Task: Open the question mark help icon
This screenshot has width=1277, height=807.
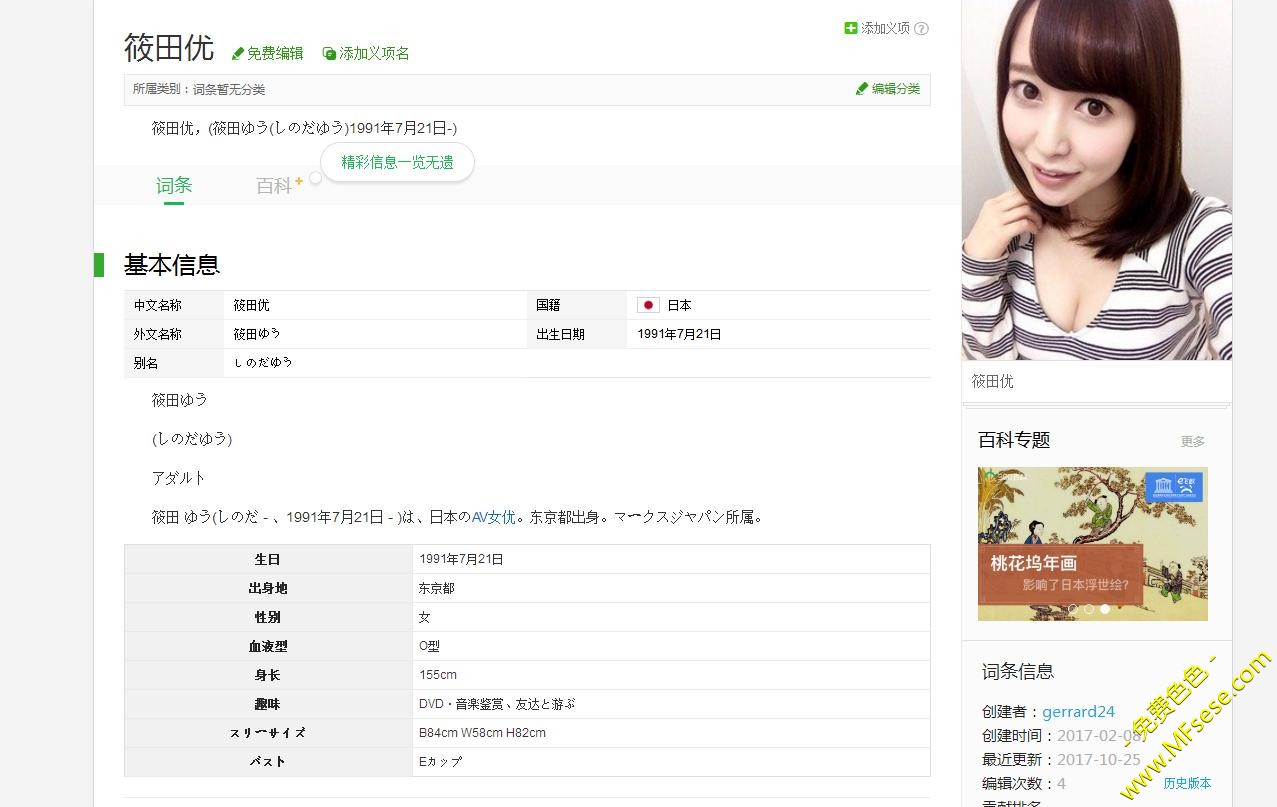Action: [922, 29]
